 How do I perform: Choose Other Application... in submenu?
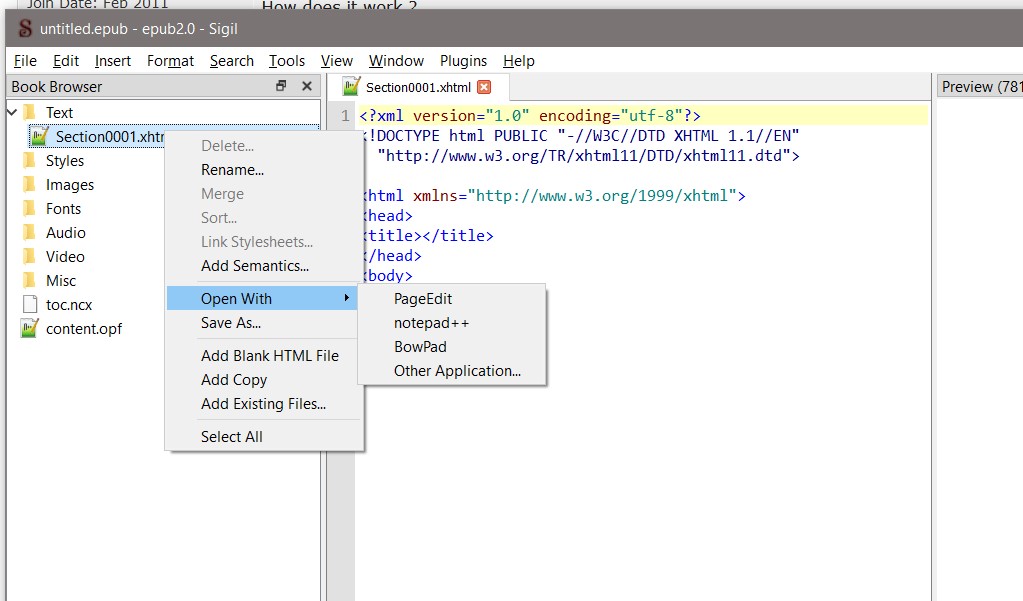tap(451, 371)
